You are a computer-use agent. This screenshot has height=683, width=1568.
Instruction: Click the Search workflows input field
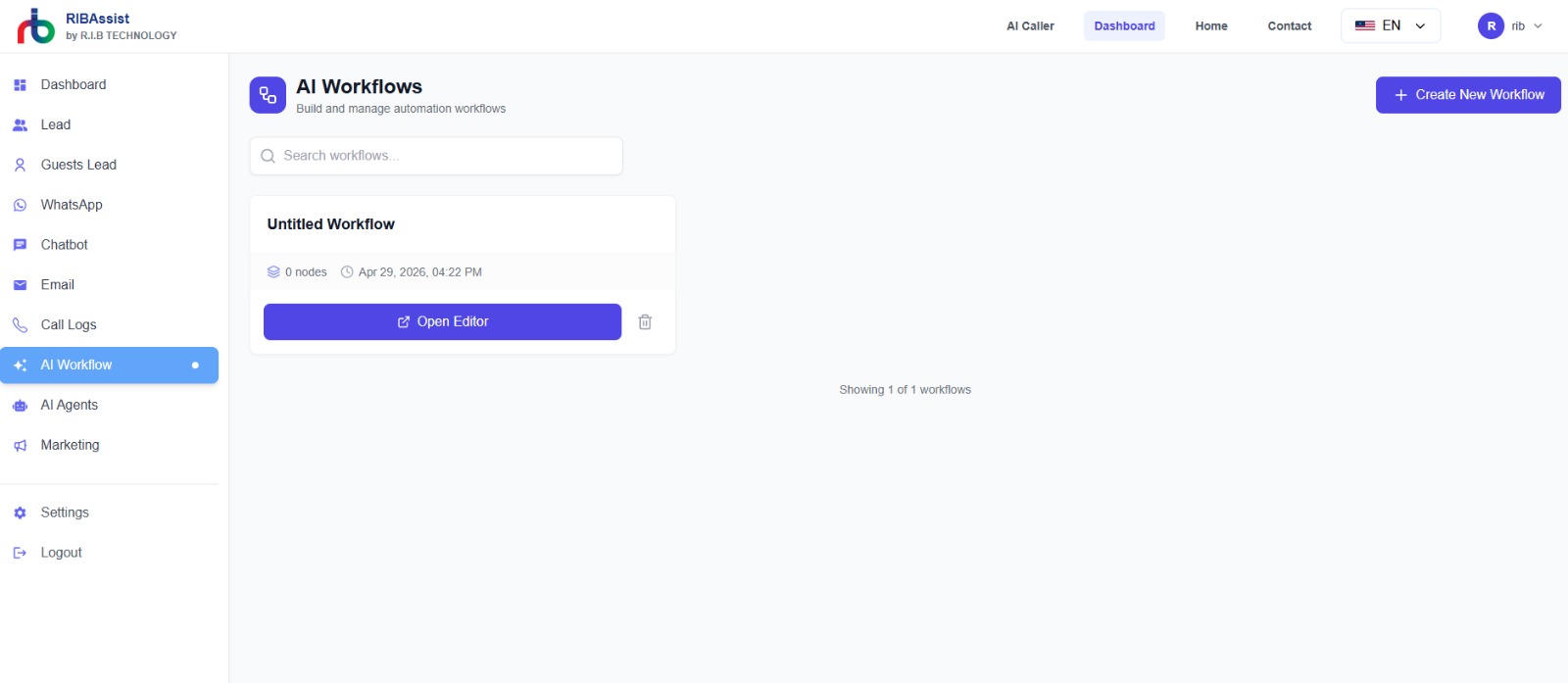(436, 156)
